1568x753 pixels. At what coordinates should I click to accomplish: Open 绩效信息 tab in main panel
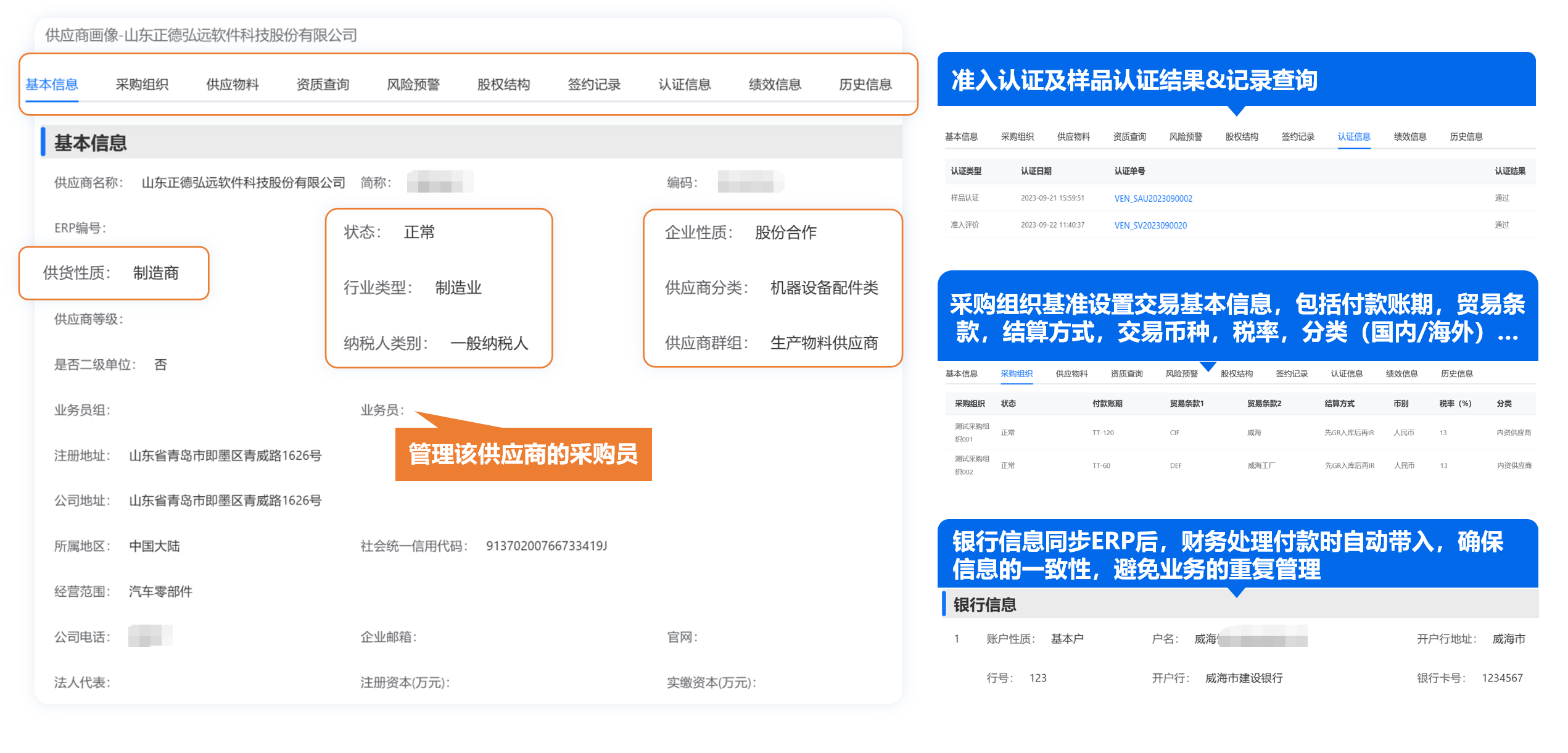775,85
